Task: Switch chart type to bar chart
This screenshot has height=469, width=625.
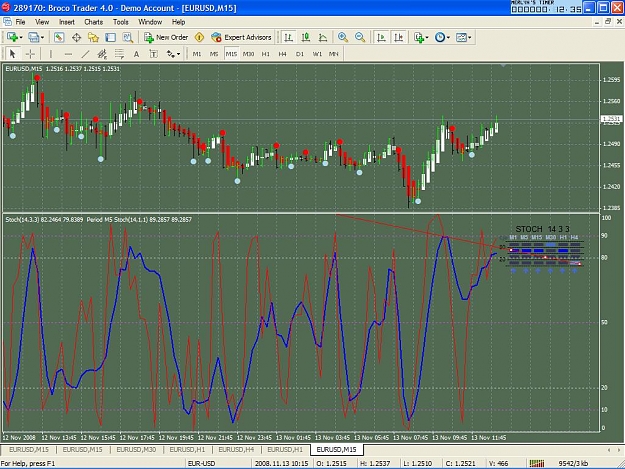Action: 288,37
